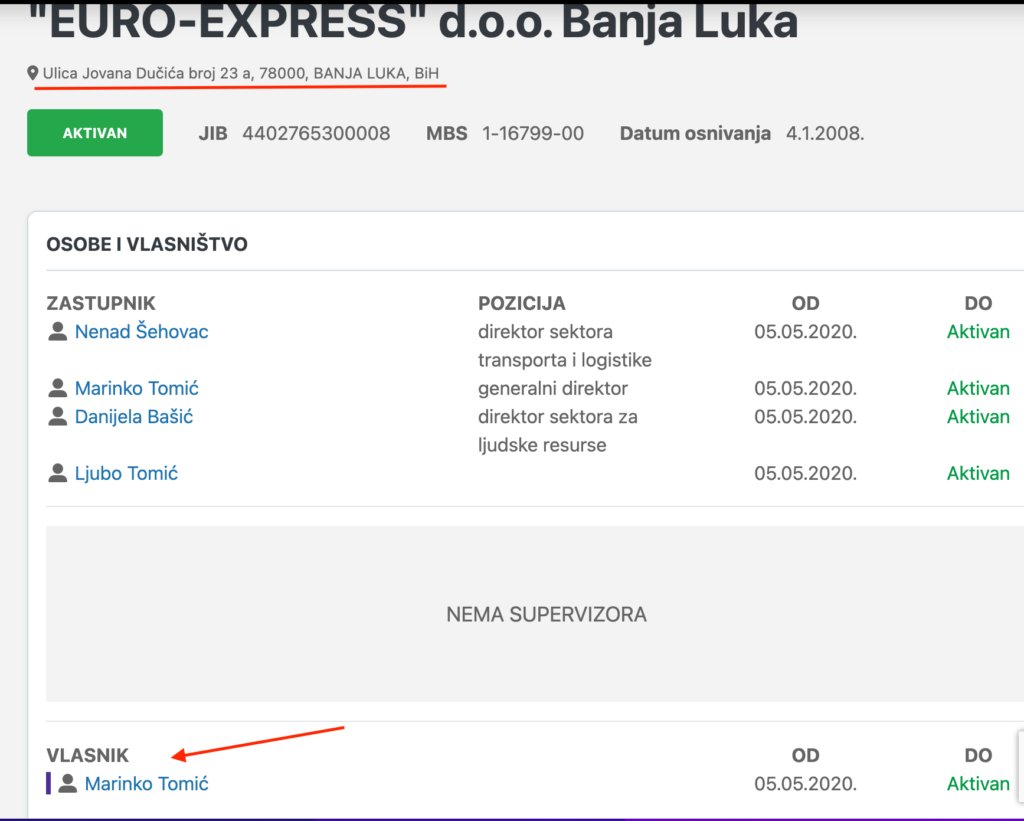Click the POZICIJA column header
Viewport: 1024px width, 821px height.
[522, 303]
